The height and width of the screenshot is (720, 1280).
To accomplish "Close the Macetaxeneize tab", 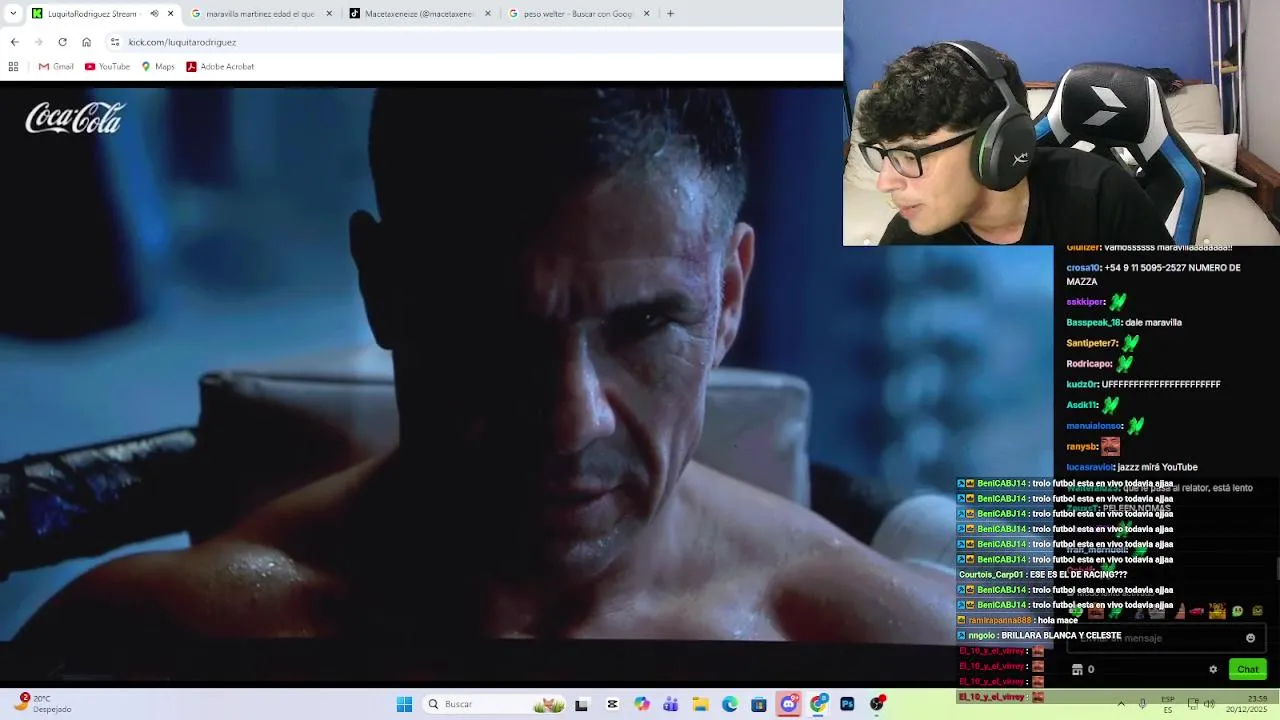I will point(488,14).
